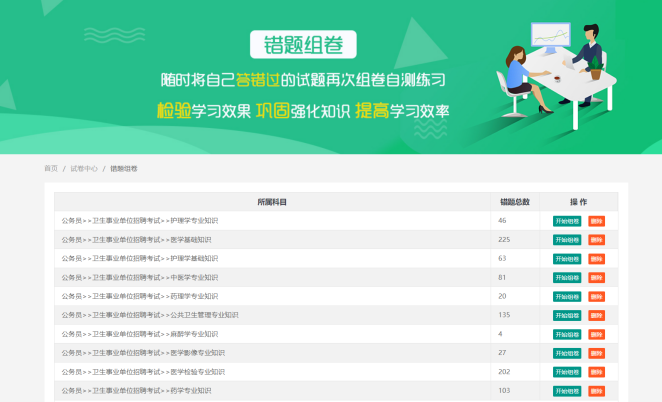
Task: Start 组卷 for 中医学专业知识
Action: (x=567, y=278)
